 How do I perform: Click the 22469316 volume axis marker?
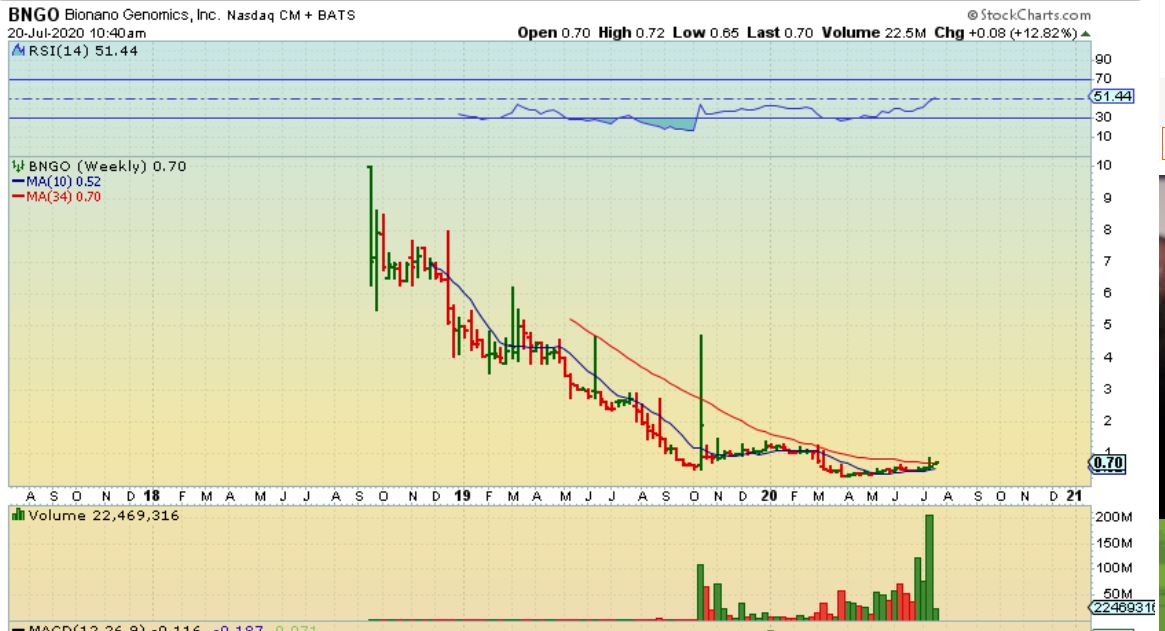1113,607
